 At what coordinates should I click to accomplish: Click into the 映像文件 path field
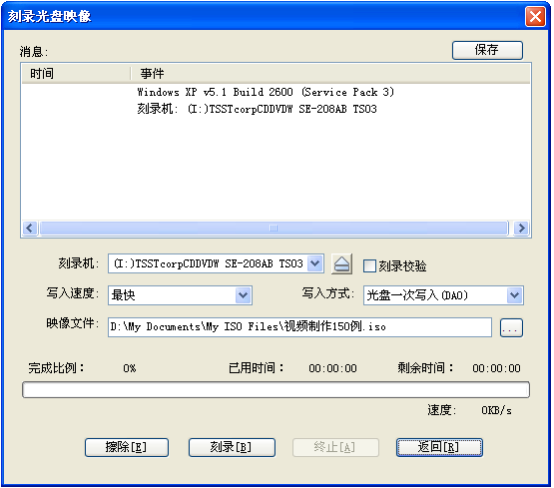pyautogui.click(x=300, y=327)
